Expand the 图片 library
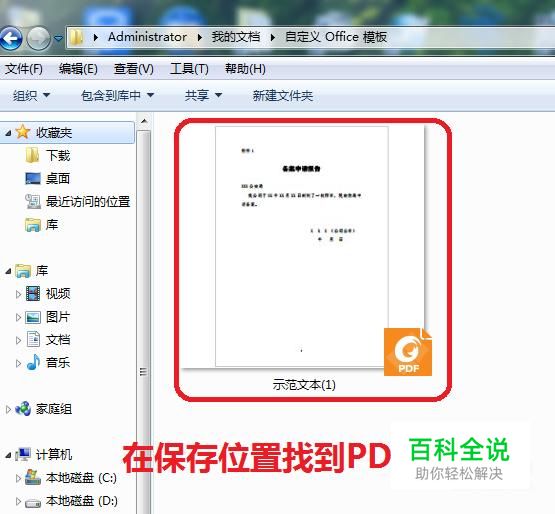This screenshot has width=555, height=514. point(18,317)
